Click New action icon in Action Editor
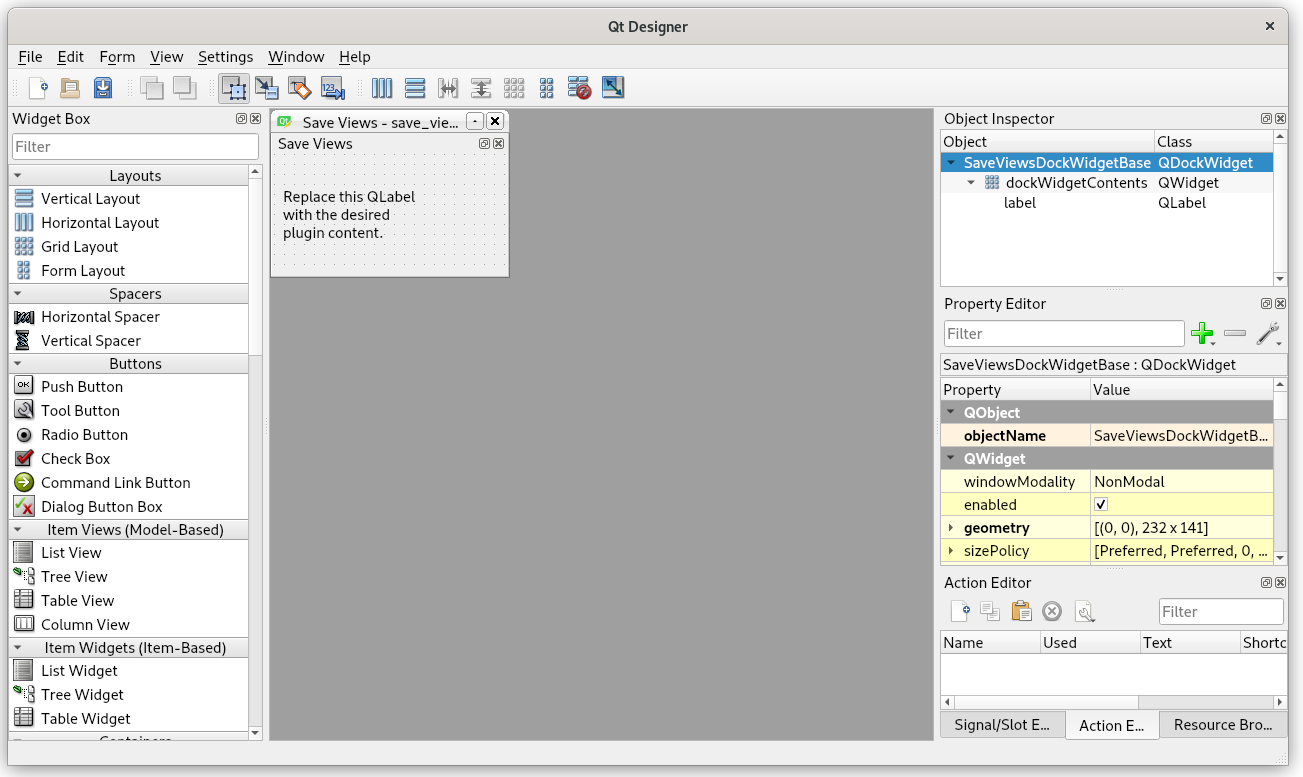Image resolution: width=1303 pixels, height=777 pixels. [959, 611]
